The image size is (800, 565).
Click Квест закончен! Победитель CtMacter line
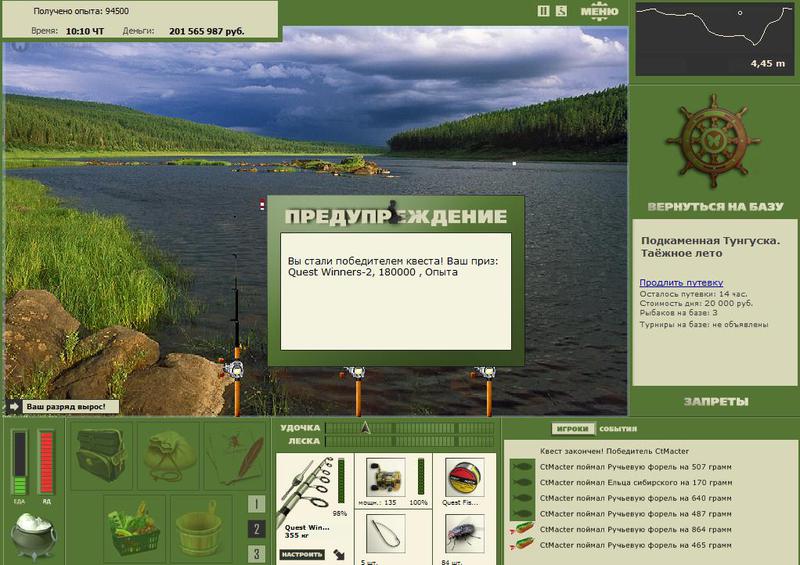pyautogui.click(x=614, y=451)
